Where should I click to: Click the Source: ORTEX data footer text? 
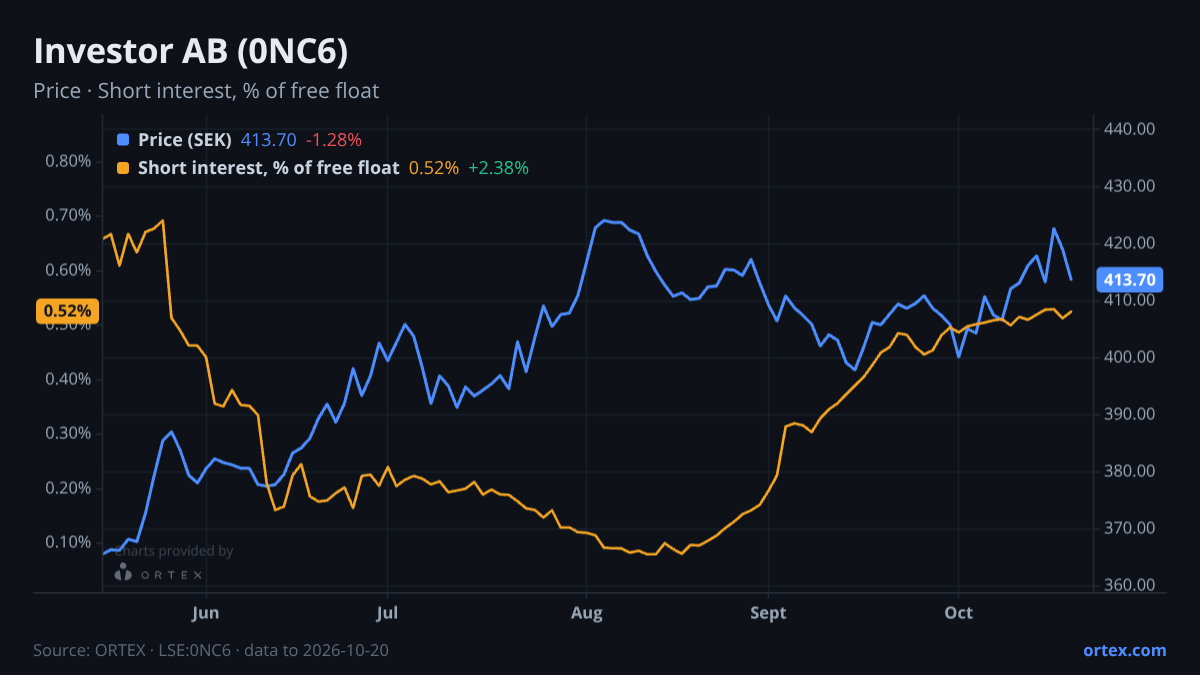pos(211,650)
